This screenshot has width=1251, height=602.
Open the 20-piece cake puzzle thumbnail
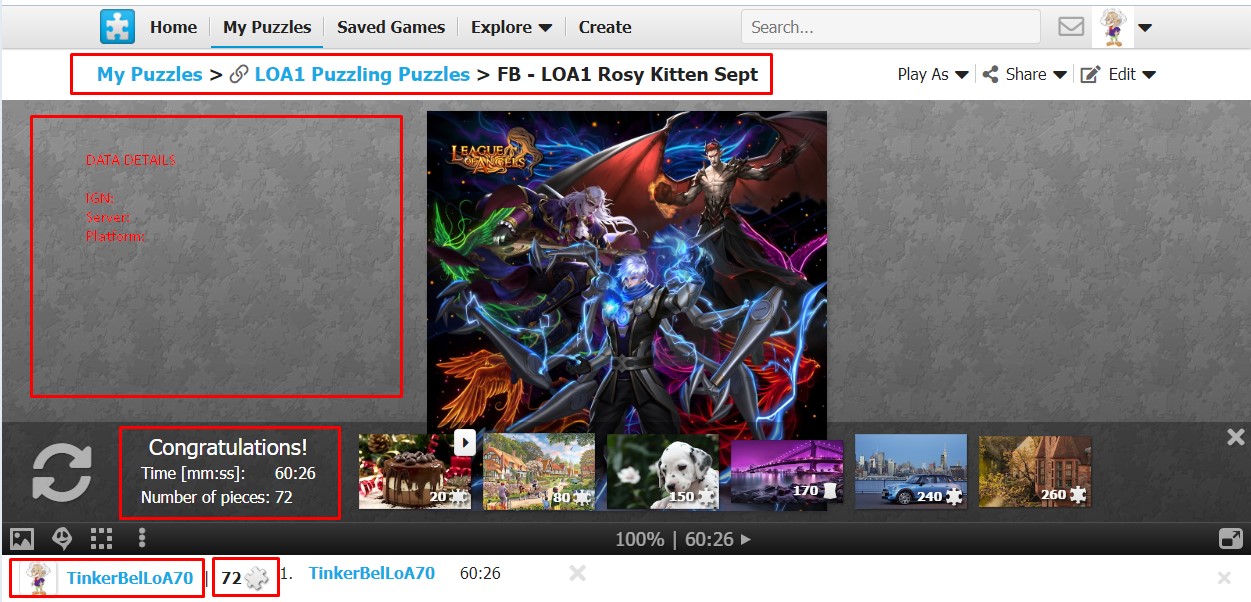415,471
